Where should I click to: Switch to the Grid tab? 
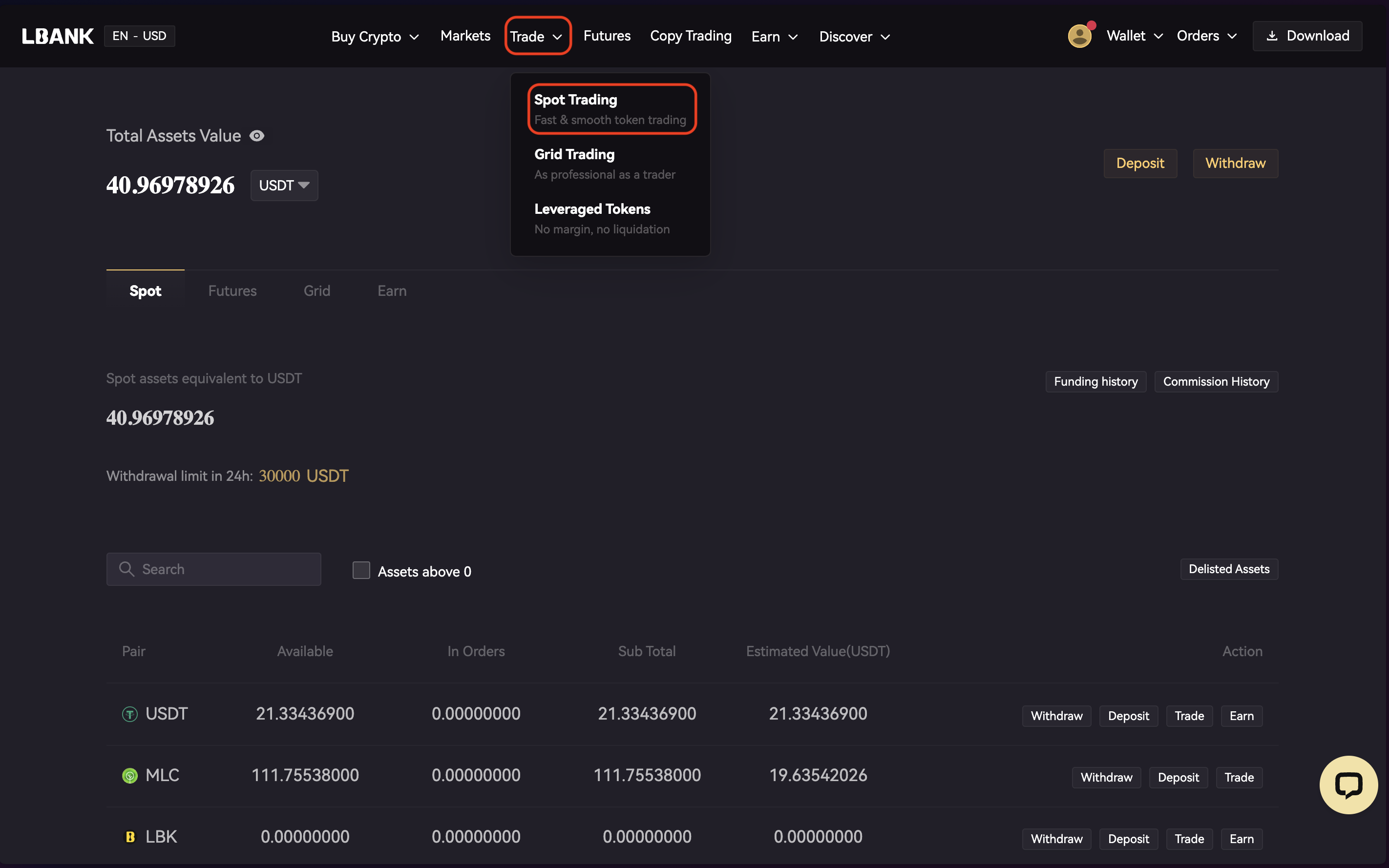coord(317,291)
